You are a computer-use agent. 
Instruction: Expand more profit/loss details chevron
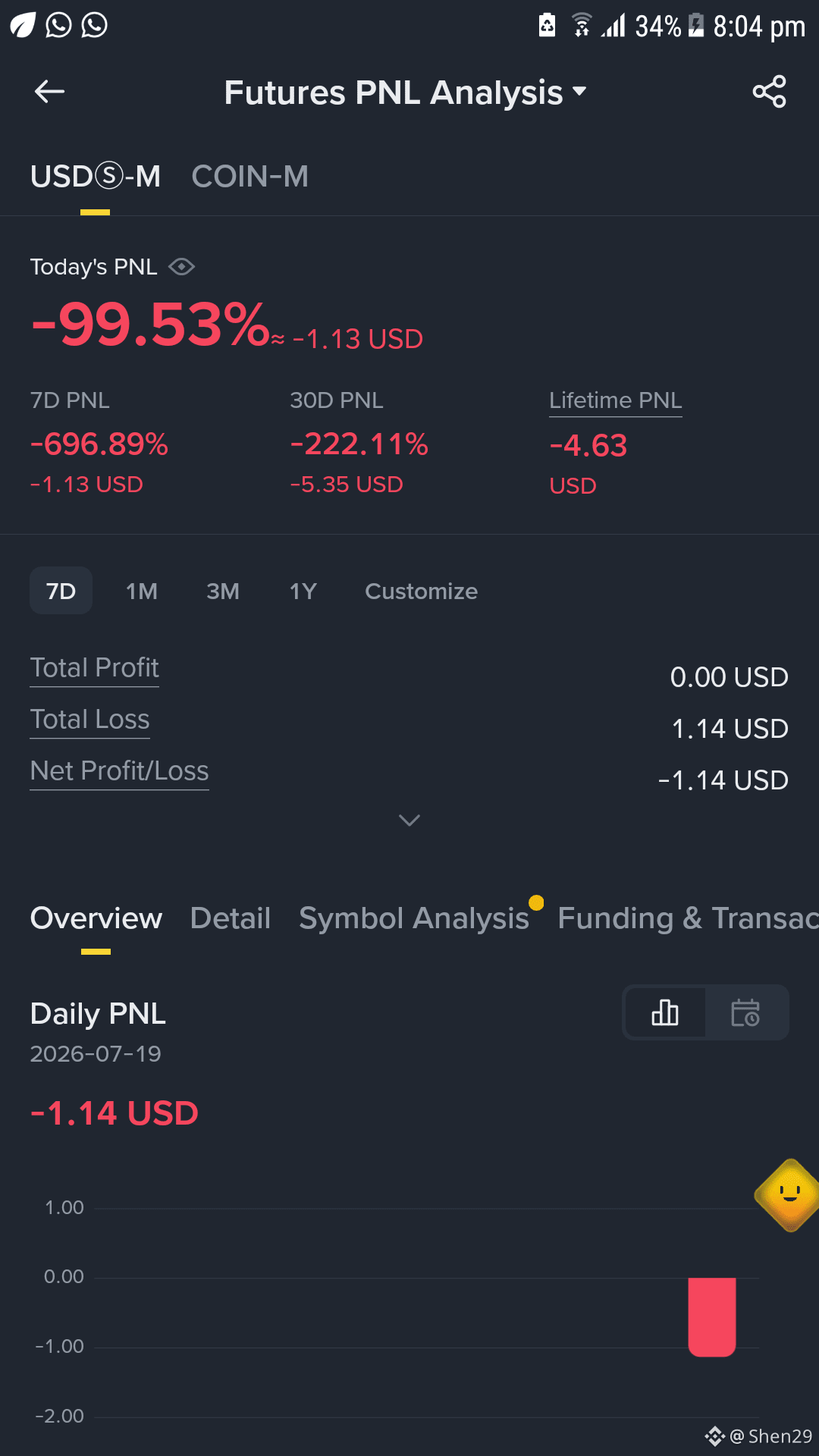pyautogui.click(x=409, y=821)
